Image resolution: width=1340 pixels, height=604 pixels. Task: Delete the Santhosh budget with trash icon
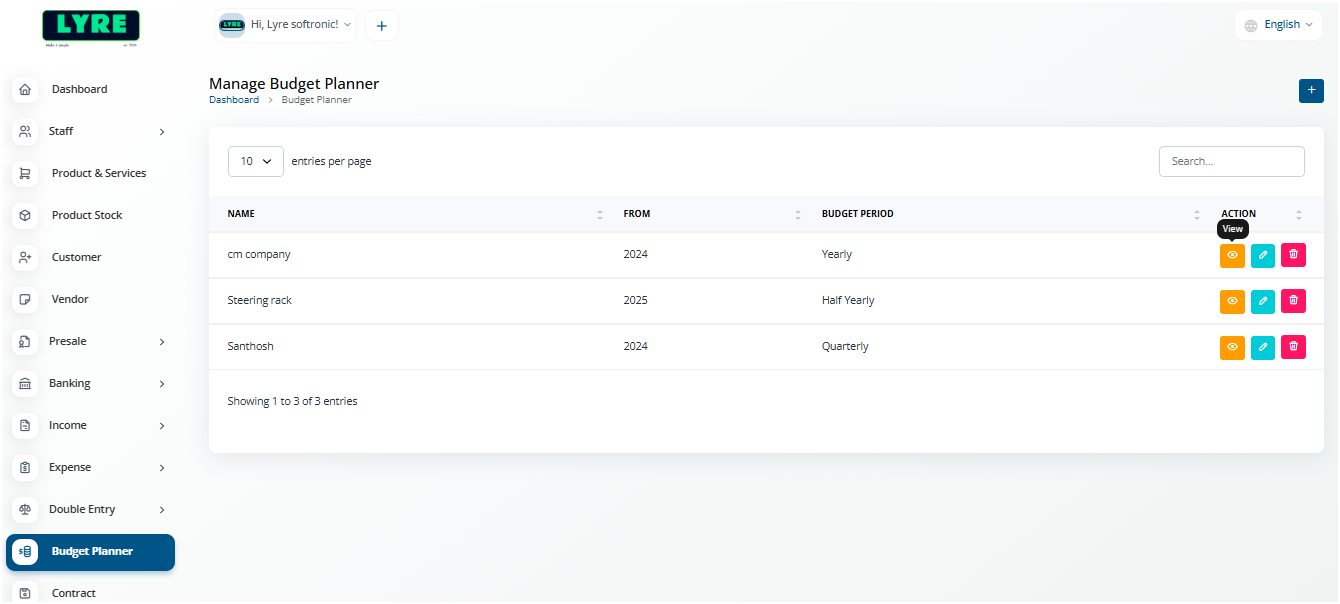pyautogui.click(x=1293, y=347)
